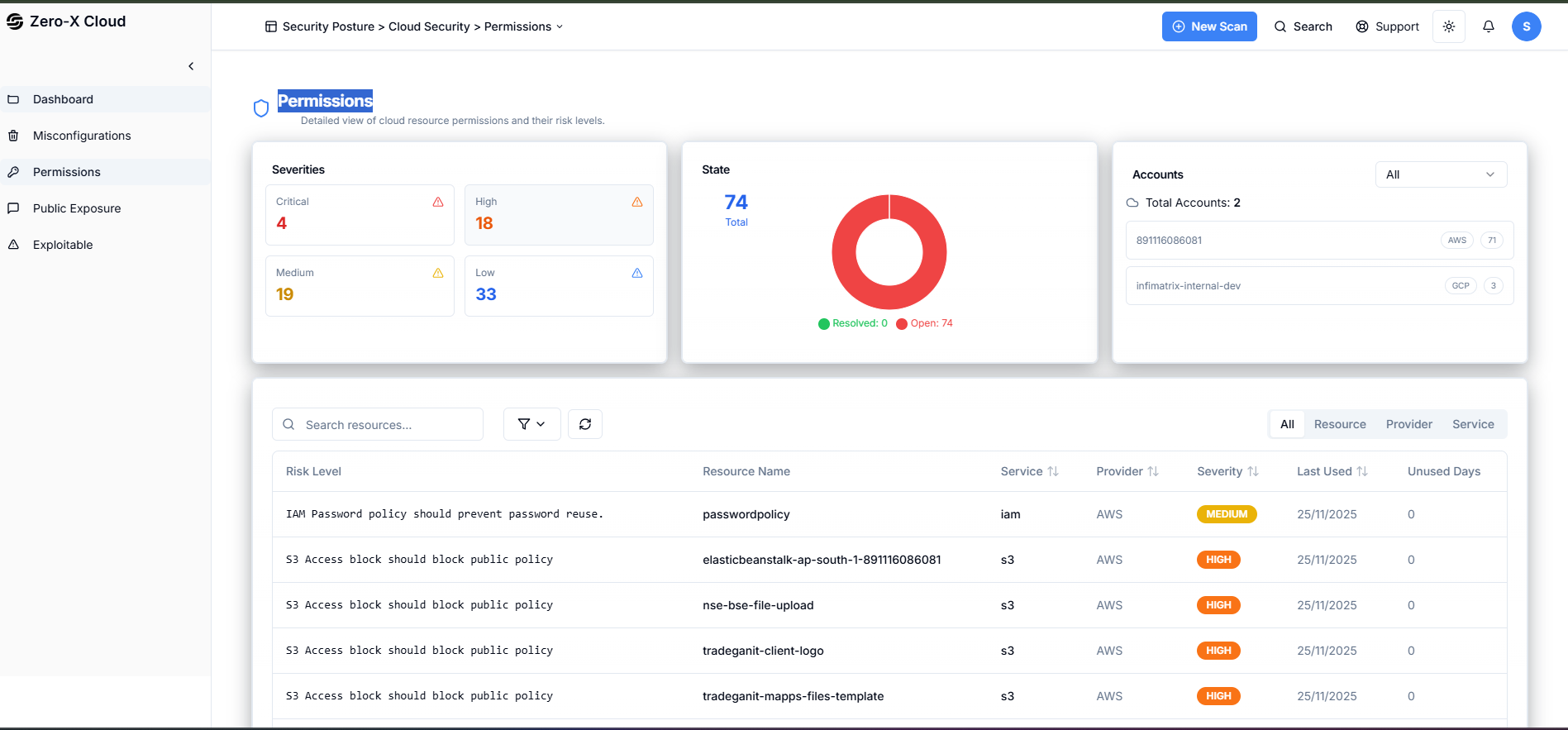Click the MEDIUM severity badge for passwordpolicy
1568x730 pixels.
click(1227, 514)
